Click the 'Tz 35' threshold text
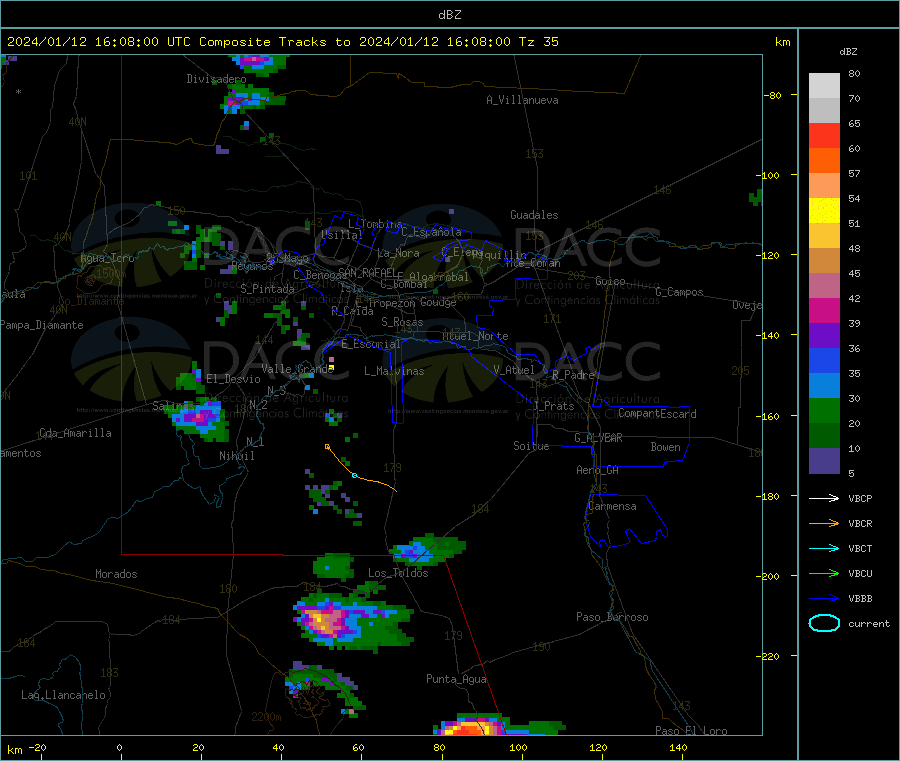This screenshot has height=761, width=900. coord(538,42)
